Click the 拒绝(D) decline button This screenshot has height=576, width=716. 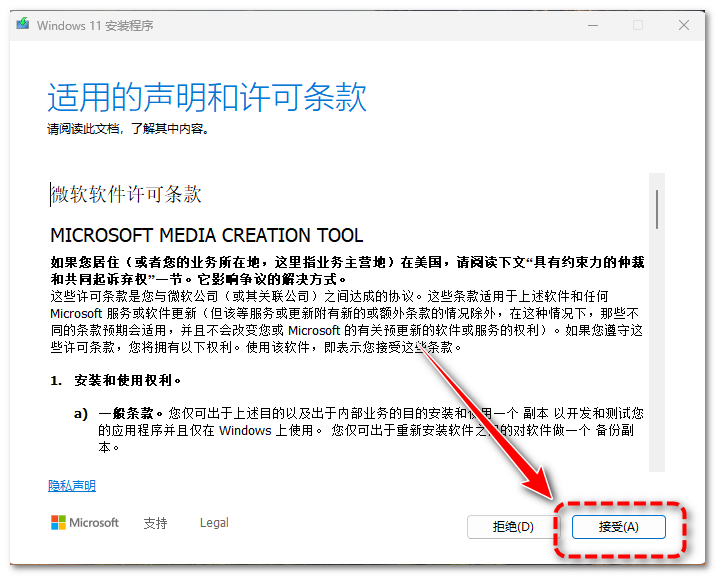point(513,527)
